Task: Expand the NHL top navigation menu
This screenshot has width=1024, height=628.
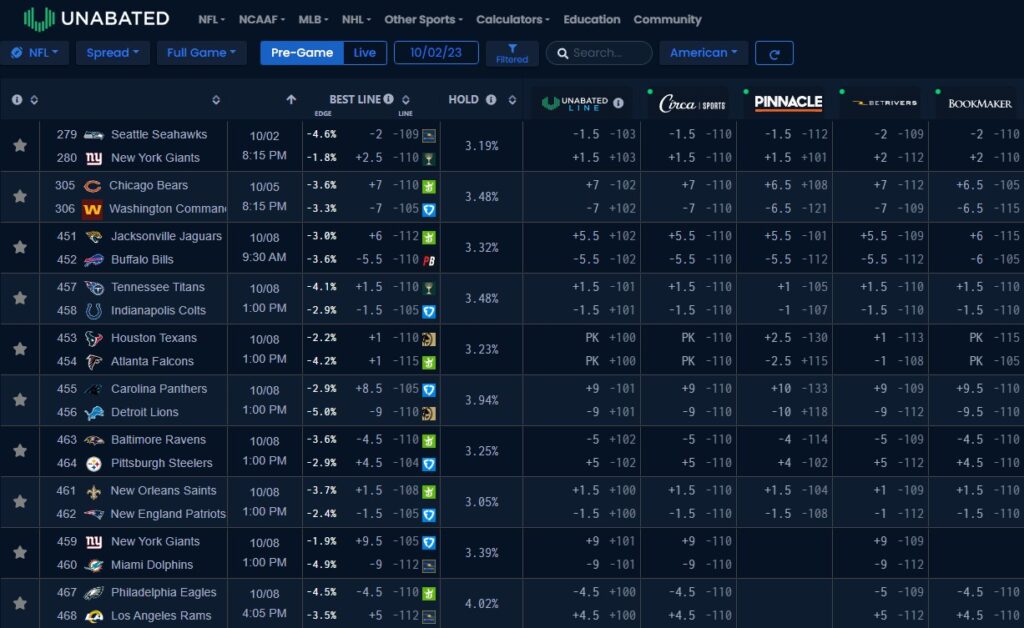Action: point(357,20)
